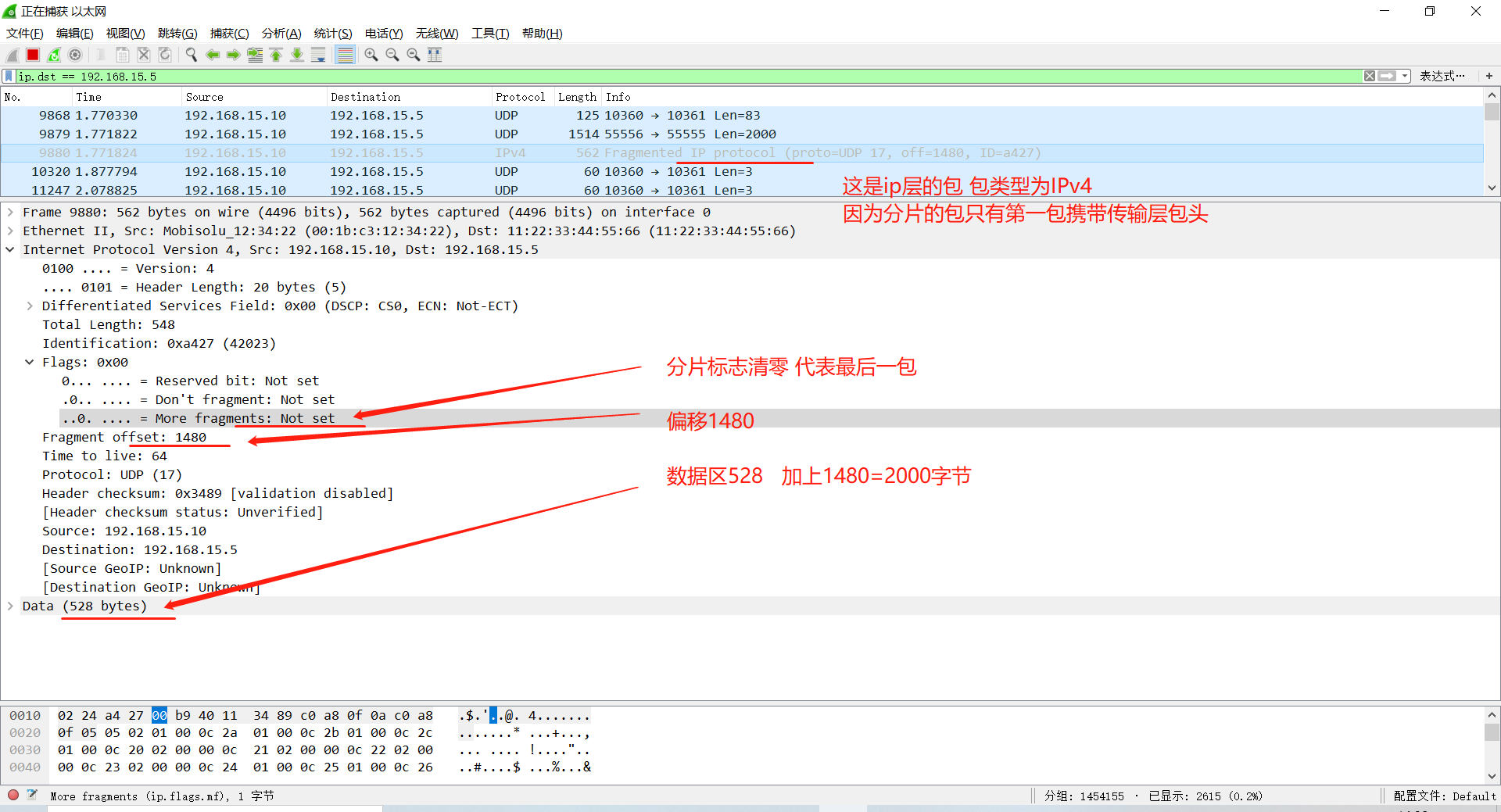Viewport: 1501px width, 812px height.
Task: Open the 分析(A) menu
Action: (x=281, y=33)
